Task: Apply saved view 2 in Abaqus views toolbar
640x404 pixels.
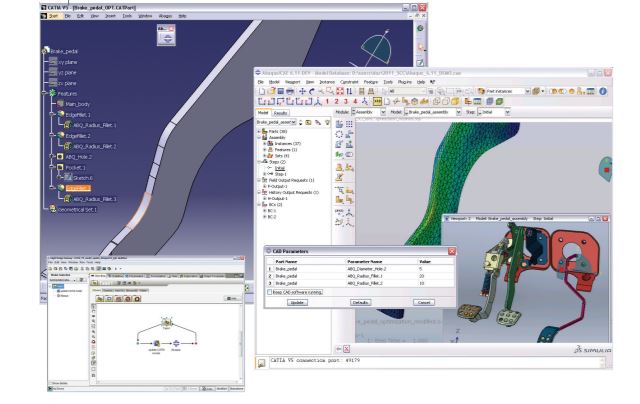Action: point(336,101)
